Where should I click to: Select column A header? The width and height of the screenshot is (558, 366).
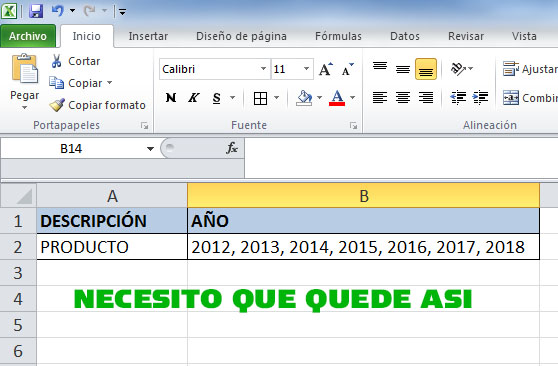pos(112,196)
